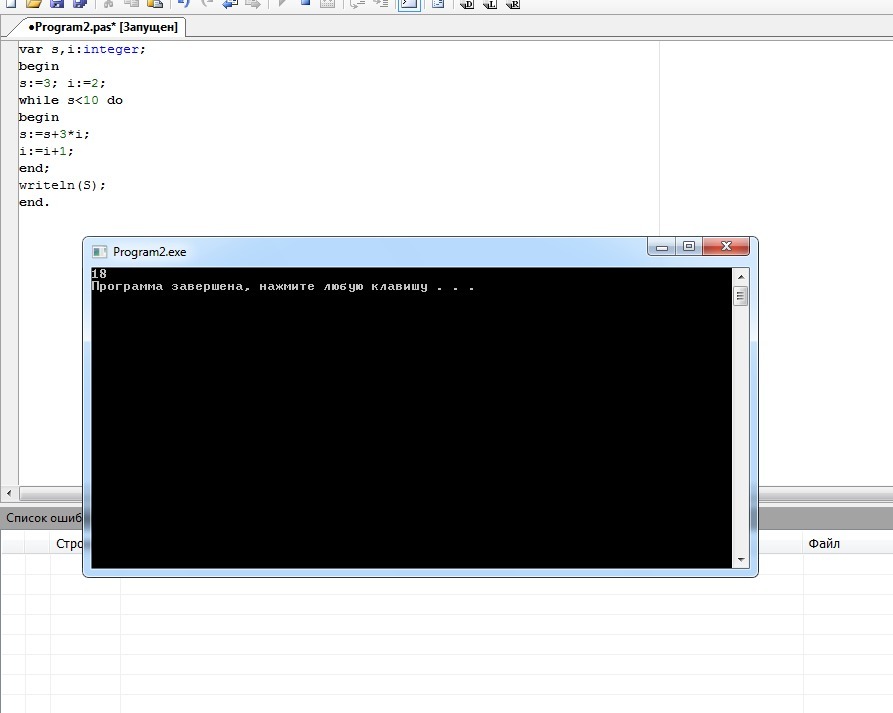Maximize the Program2.exe console window
Viewport: 893px width, 713px height.
[689, 247]
